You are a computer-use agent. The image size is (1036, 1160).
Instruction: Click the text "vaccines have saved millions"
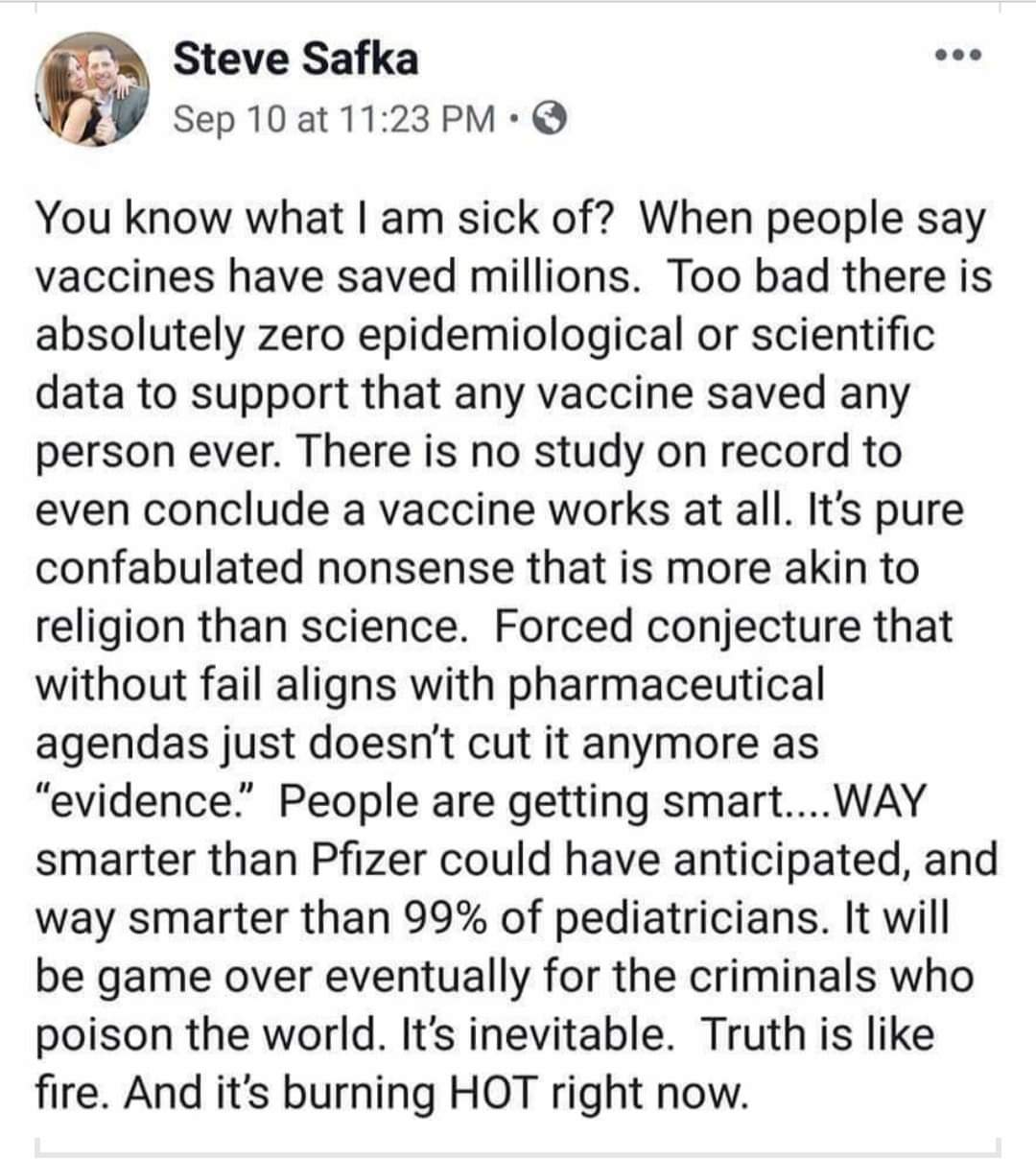(338, 277)
